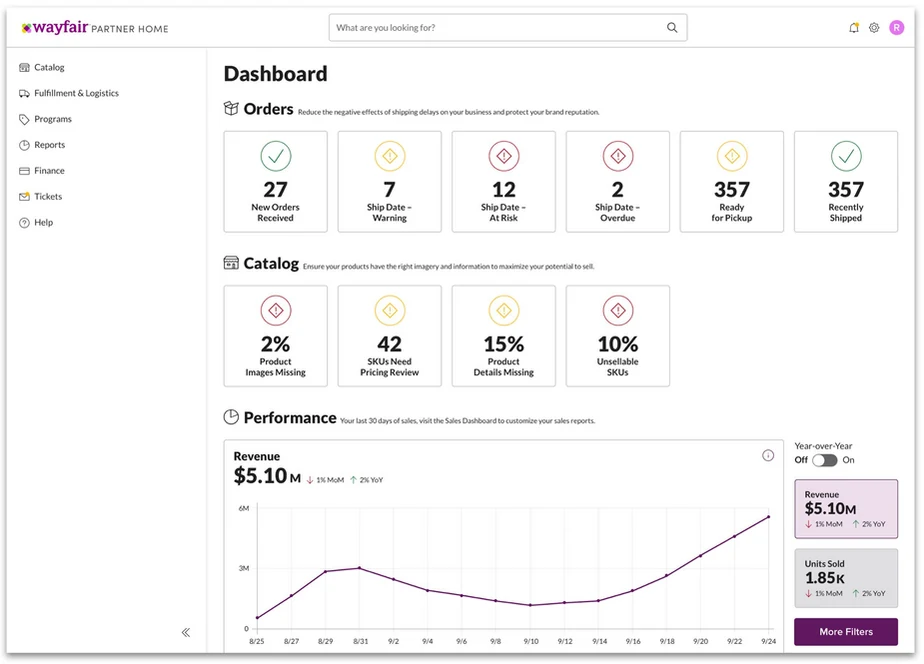Click check icon on Recently Shipped

click(846, 156)
